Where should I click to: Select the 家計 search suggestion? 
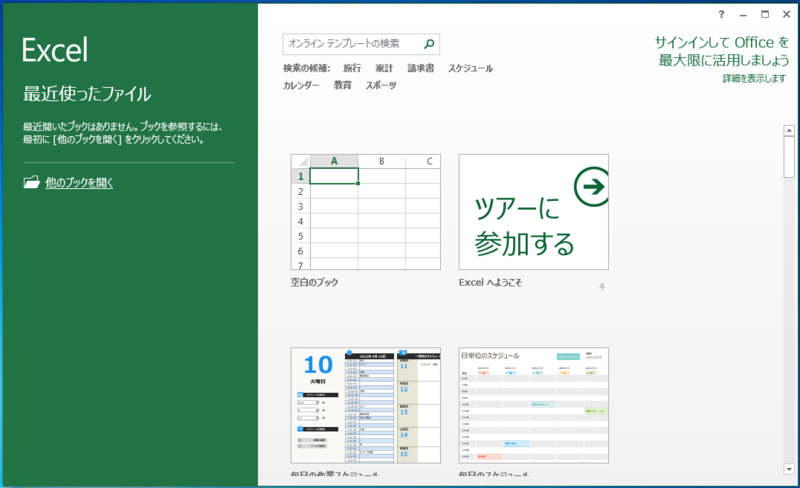click(384, 68)
